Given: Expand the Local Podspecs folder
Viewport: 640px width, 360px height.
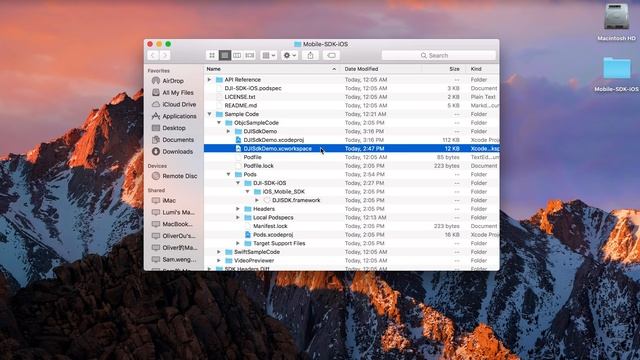Looking at the screenshot, I should [x=238, y=218].
